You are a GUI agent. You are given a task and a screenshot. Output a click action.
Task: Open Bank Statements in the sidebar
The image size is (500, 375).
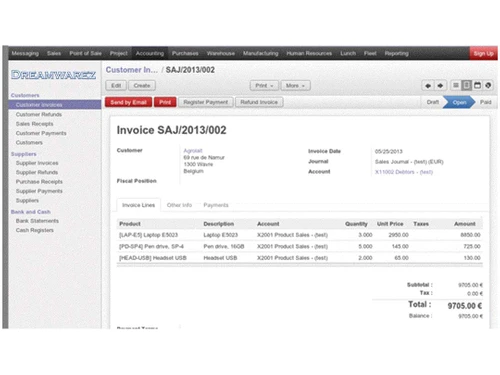37,221
